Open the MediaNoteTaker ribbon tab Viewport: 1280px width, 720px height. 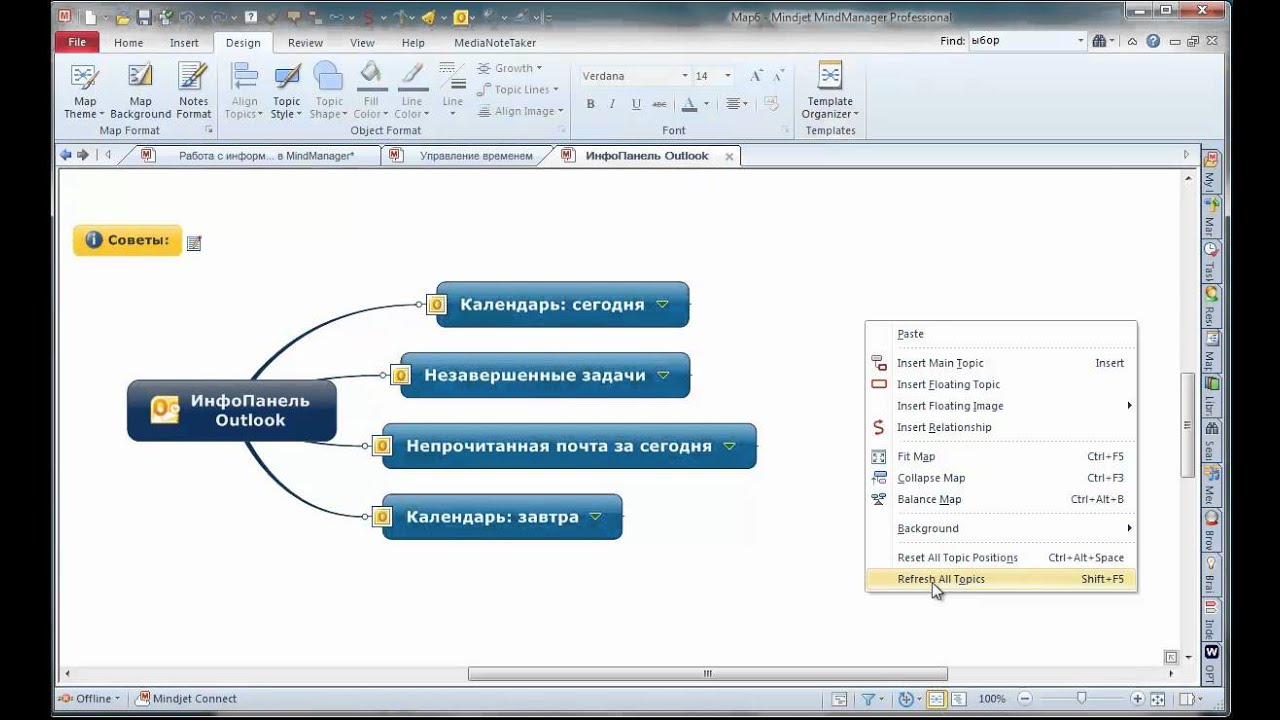click(495, 43)
